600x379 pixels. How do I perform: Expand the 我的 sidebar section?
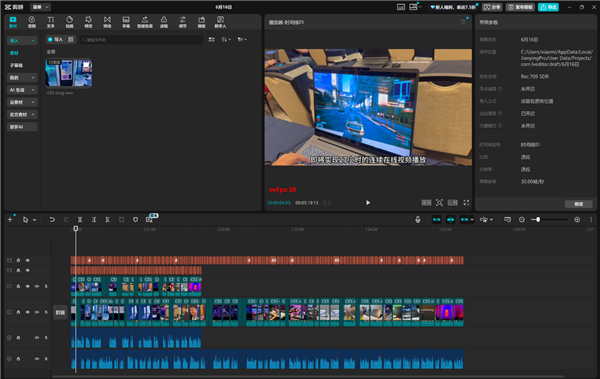tap(22, 78)
